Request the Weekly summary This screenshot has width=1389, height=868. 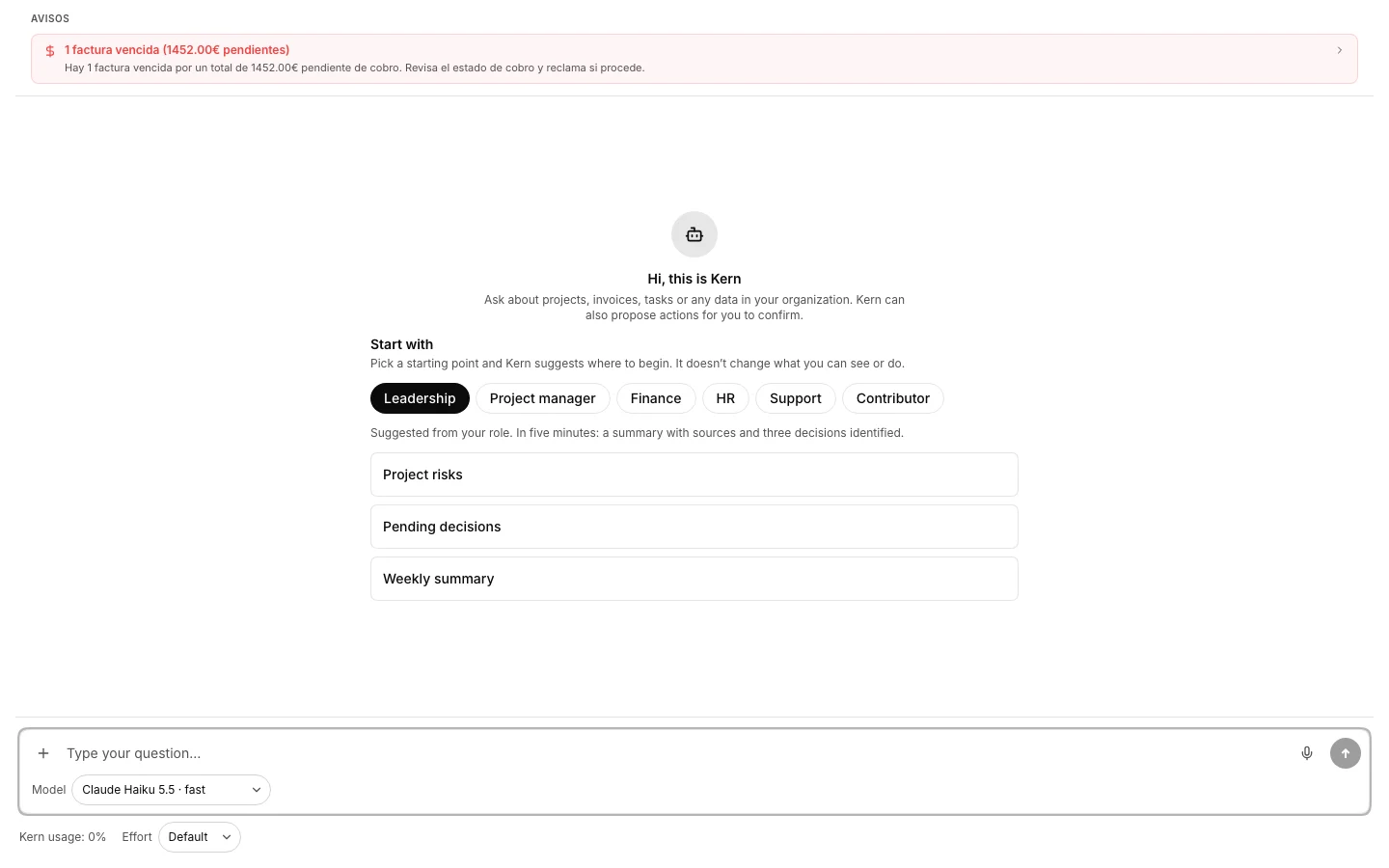tap(694, 579)
